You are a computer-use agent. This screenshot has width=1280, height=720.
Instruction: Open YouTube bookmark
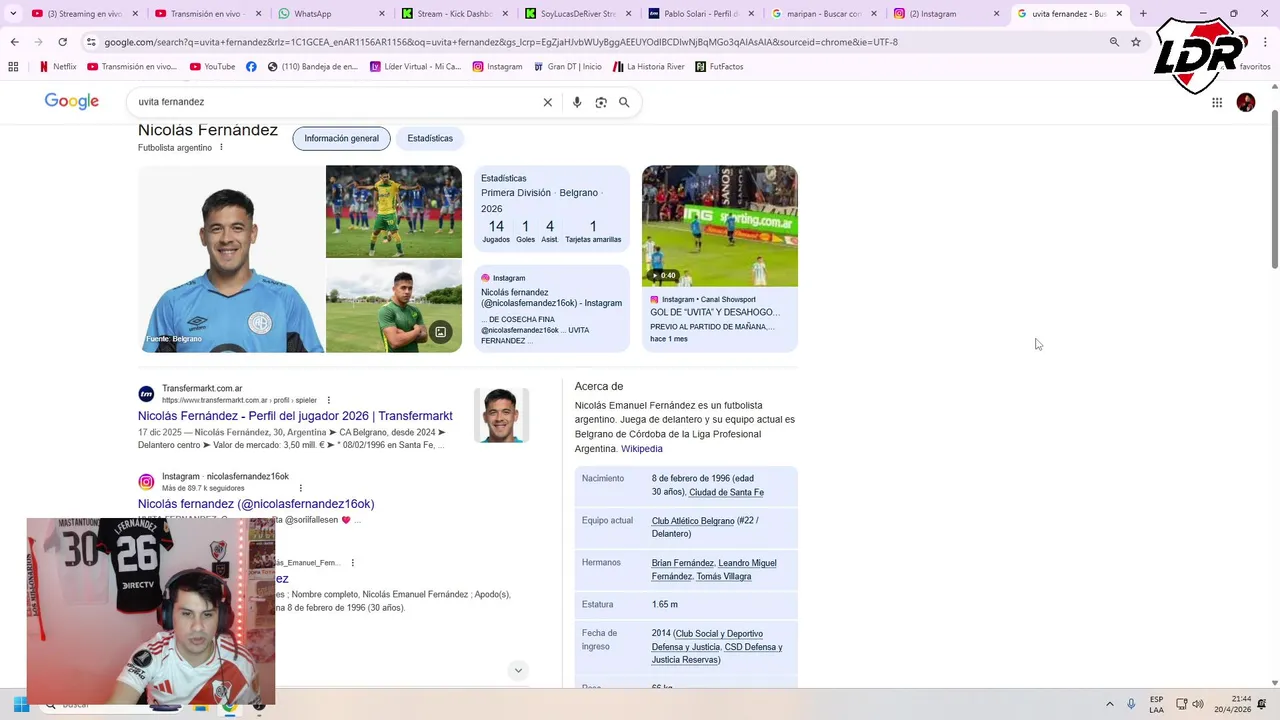[212, 67]
